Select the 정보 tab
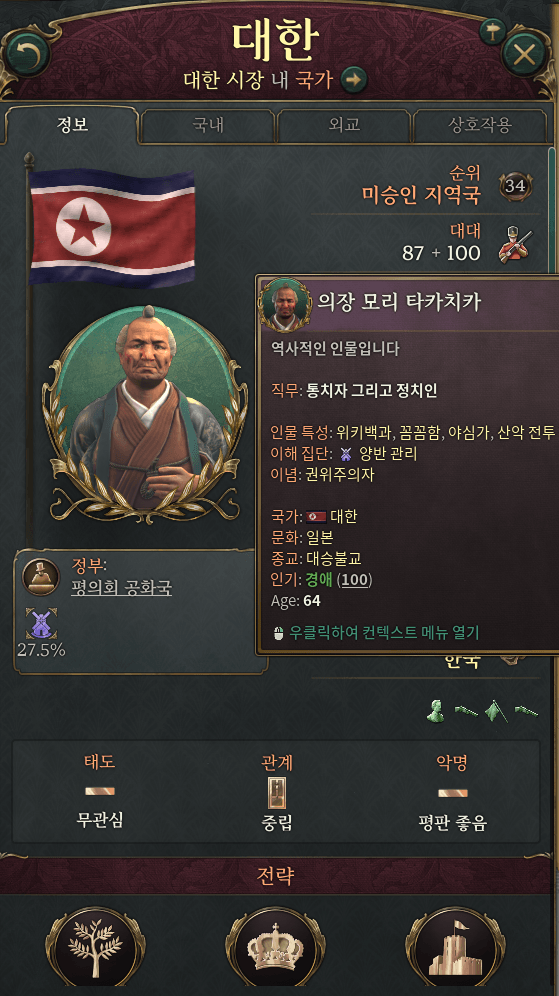The image size is (559, 996). tap(72, 124)
